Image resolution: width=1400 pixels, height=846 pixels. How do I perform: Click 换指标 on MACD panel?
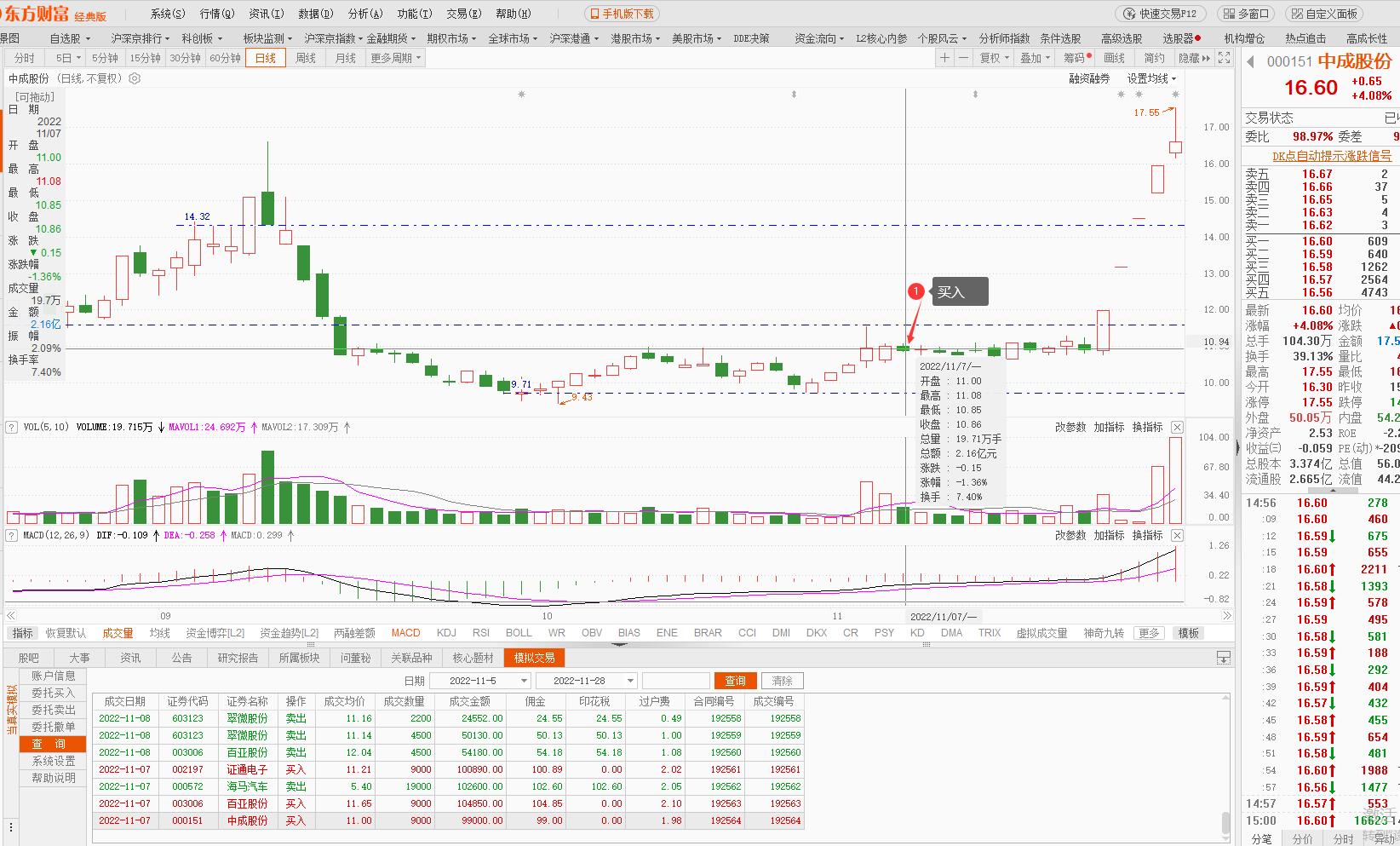pos(1147,535)
